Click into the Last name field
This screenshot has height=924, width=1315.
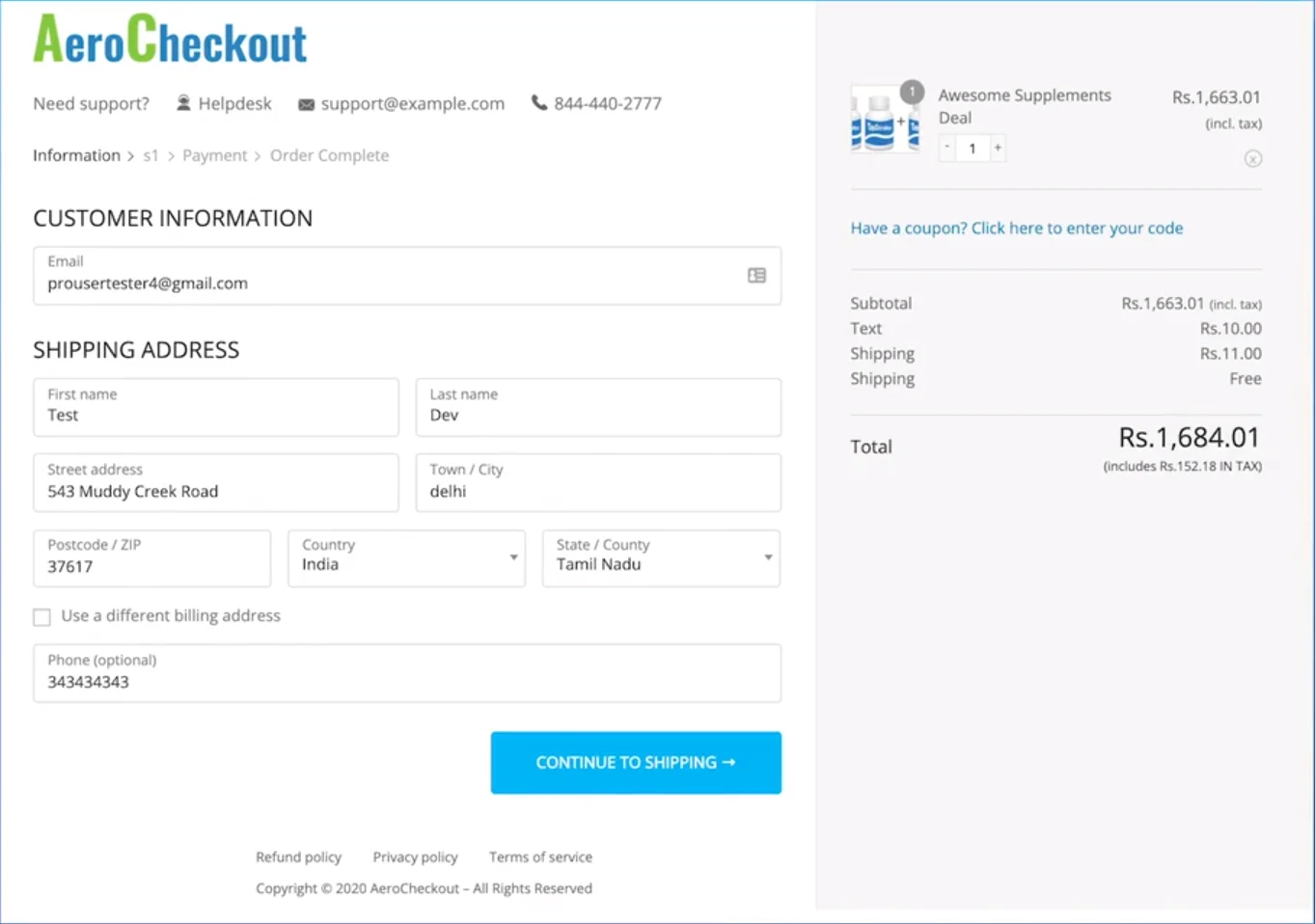598,407
